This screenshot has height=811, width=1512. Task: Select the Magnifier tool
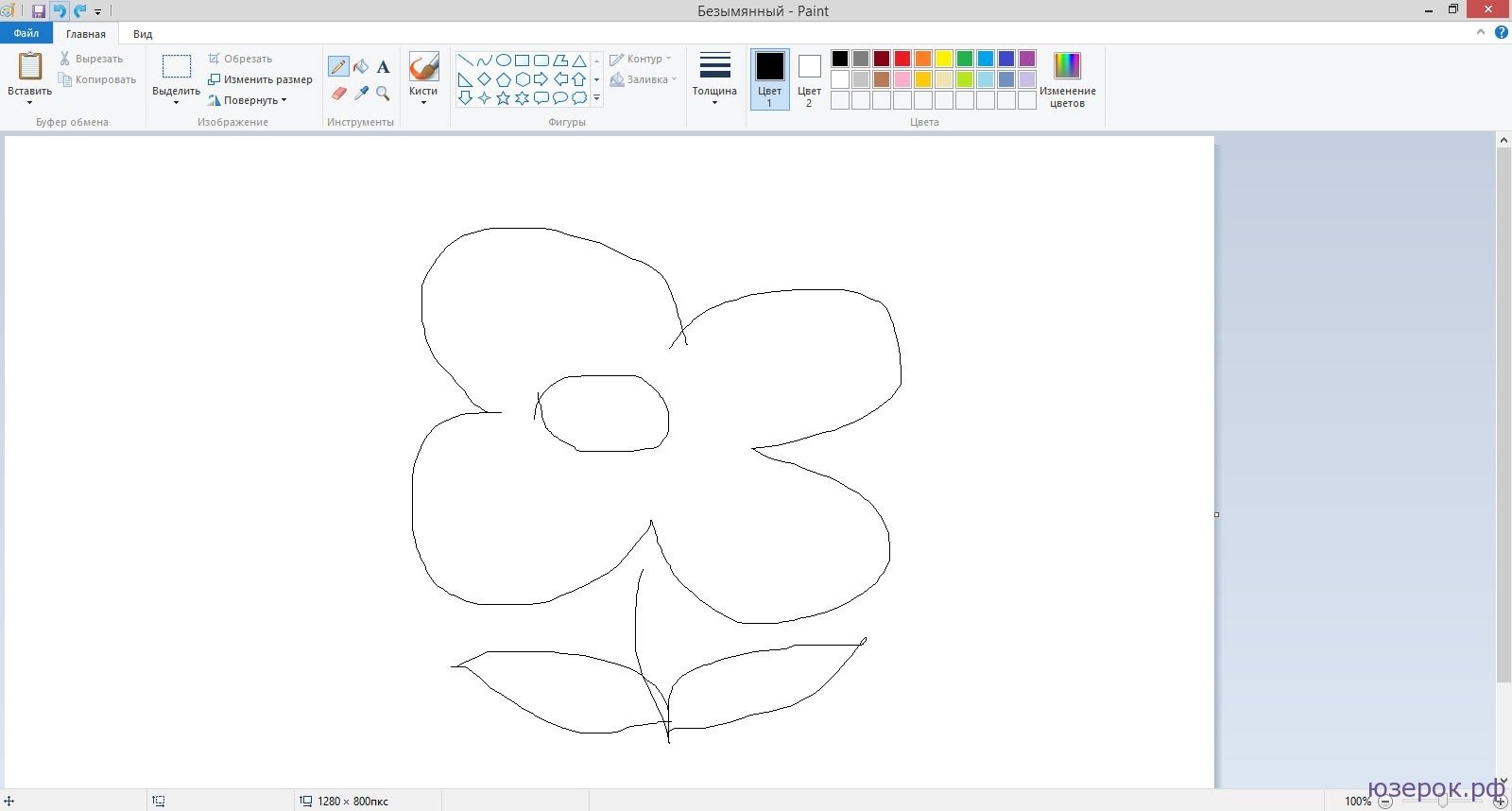(x=383, y=93)
